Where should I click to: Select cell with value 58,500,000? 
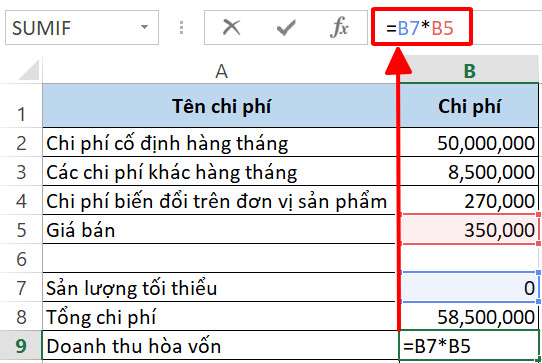pyautogui.click(x=469, y=316)
